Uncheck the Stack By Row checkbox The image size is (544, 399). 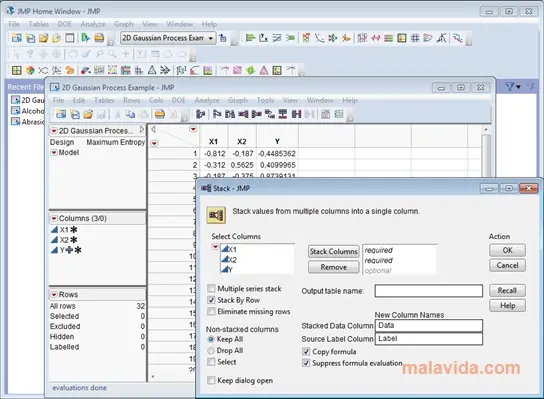[211, 300]
